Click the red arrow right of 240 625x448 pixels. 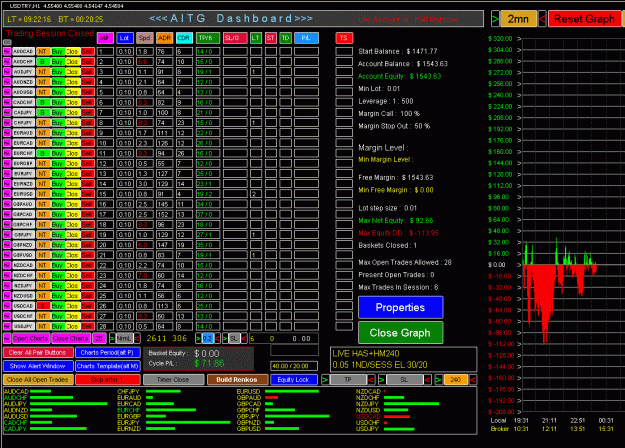pos(473,379)
